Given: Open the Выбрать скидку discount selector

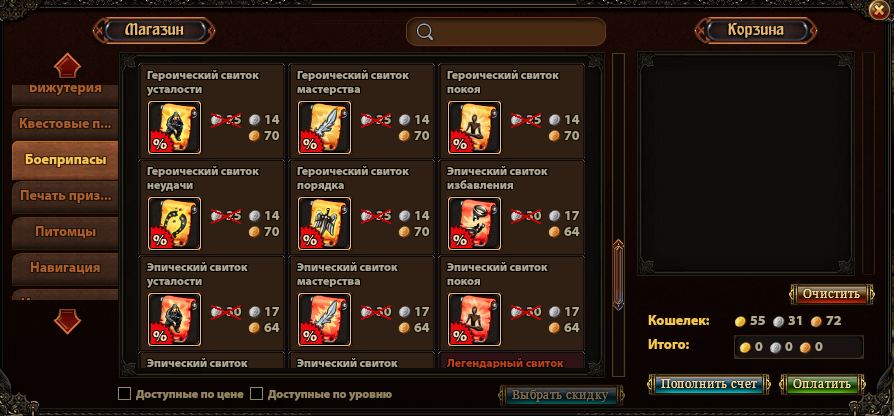Looking at the screenshot, I should tap(560, 395).
